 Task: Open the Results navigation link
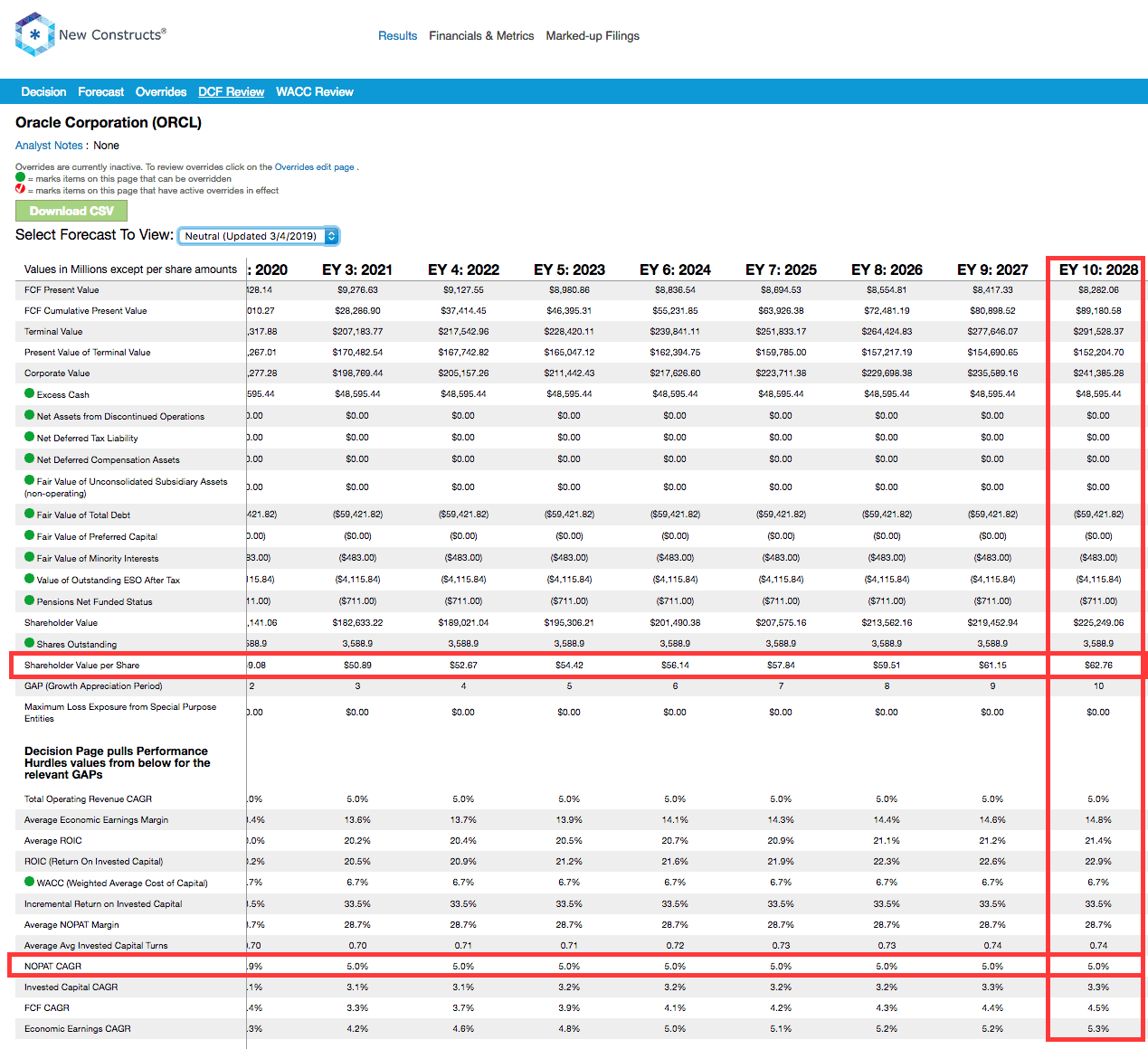coord(398,36)
